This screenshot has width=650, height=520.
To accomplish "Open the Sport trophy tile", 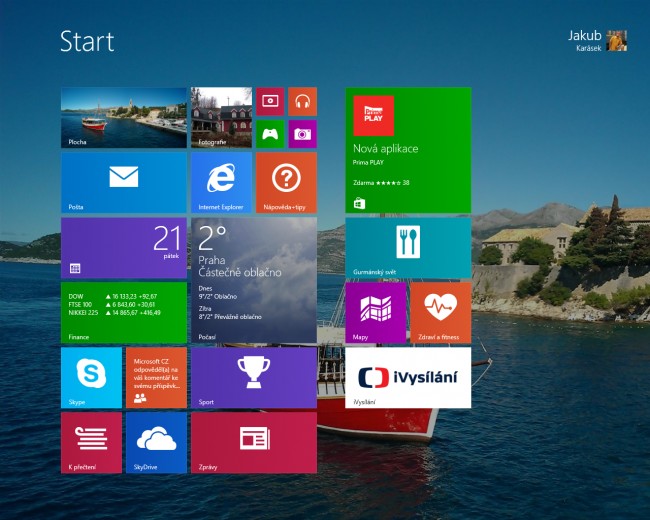I will click(254, 378).
